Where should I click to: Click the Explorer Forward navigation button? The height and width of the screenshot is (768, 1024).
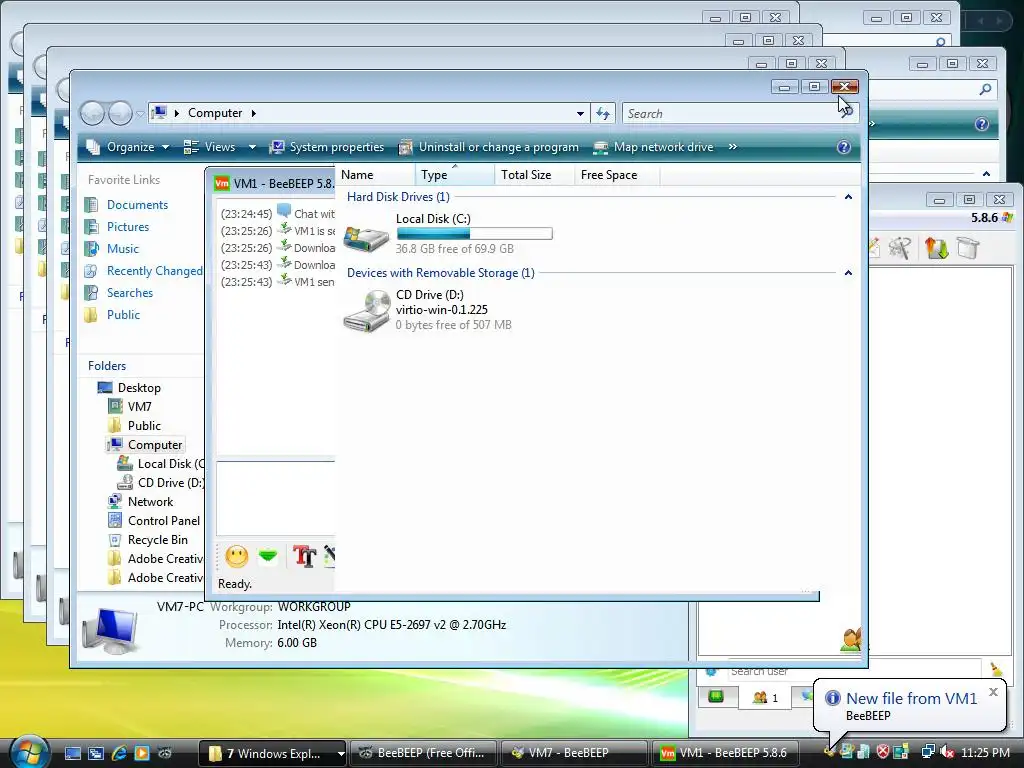[x=120, y=114]
